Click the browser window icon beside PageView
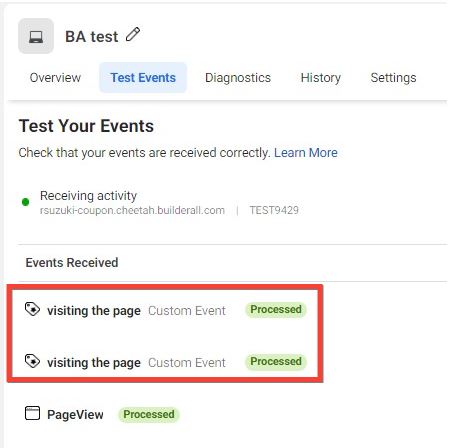 click(x=32, y=413)
